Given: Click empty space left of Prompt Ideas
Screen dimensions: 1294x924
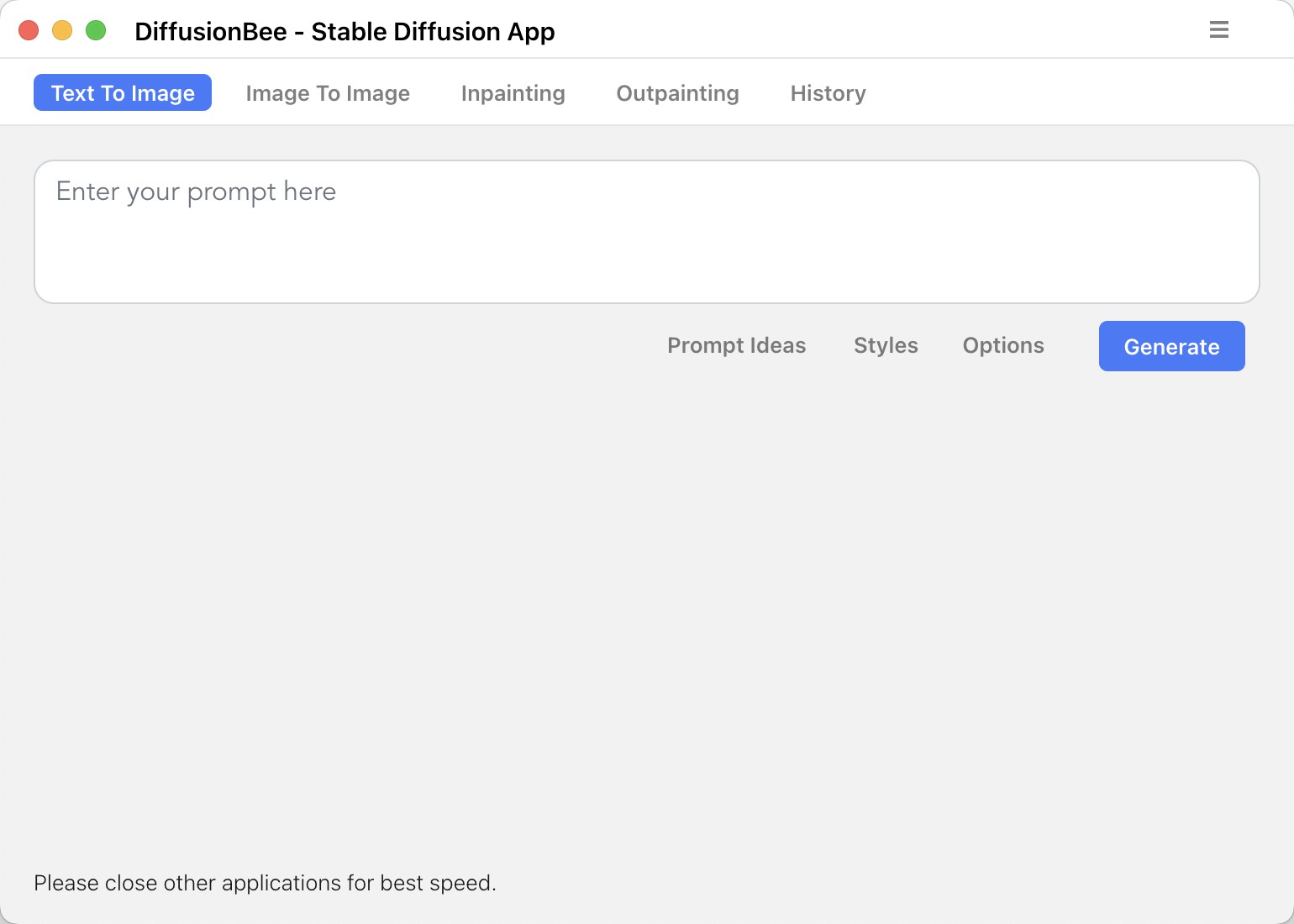Looking at the screenshot, I should click(336, 346).
